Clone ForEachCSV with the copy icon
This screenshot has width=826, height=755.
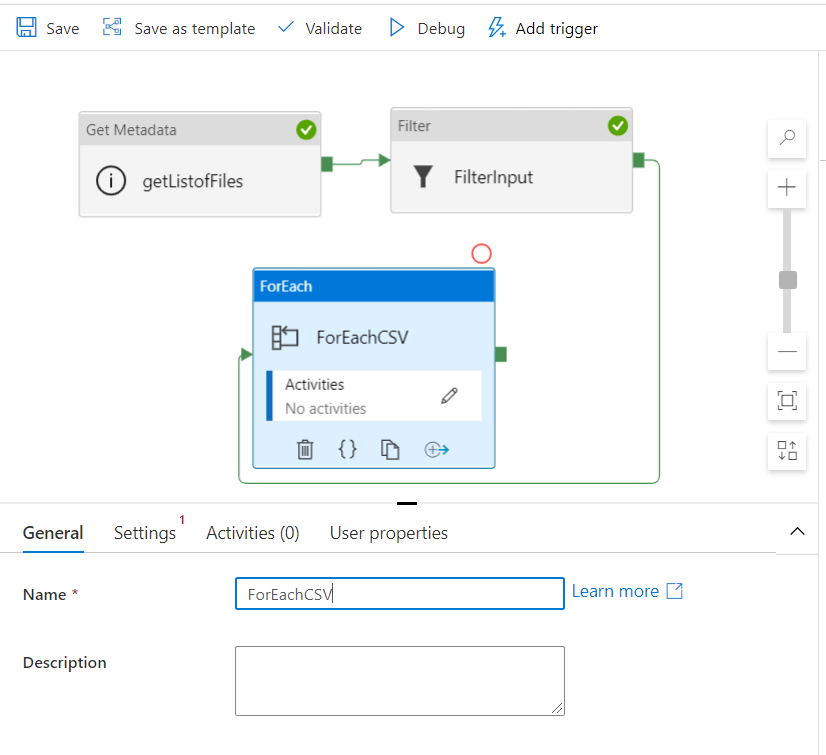[391, 449]
